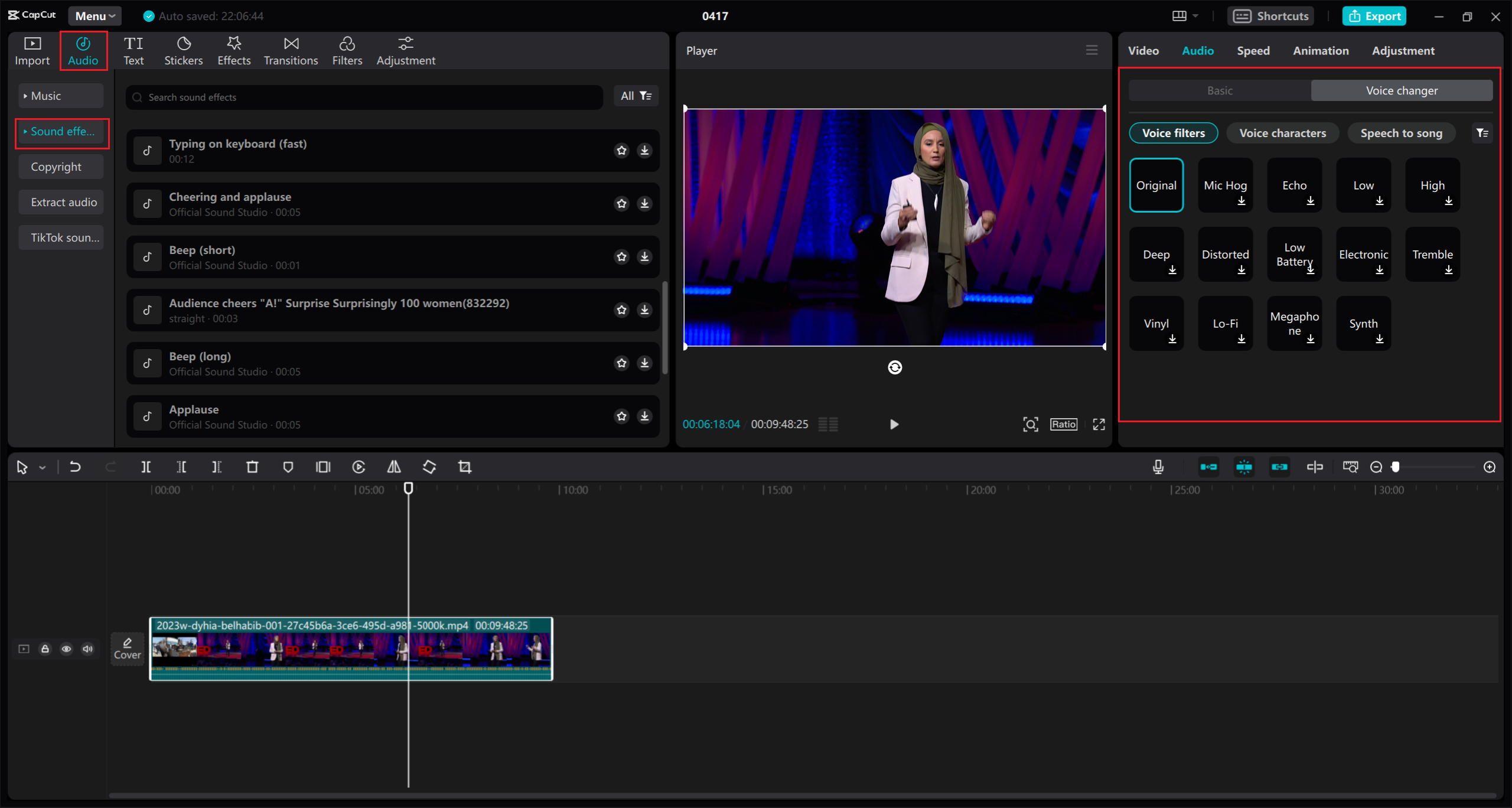Image resolution: width=1512 pixels, height=808 pixels.
Task: Select the Voice characters button
Action: pyautogui.click(x=1282, y=133)
